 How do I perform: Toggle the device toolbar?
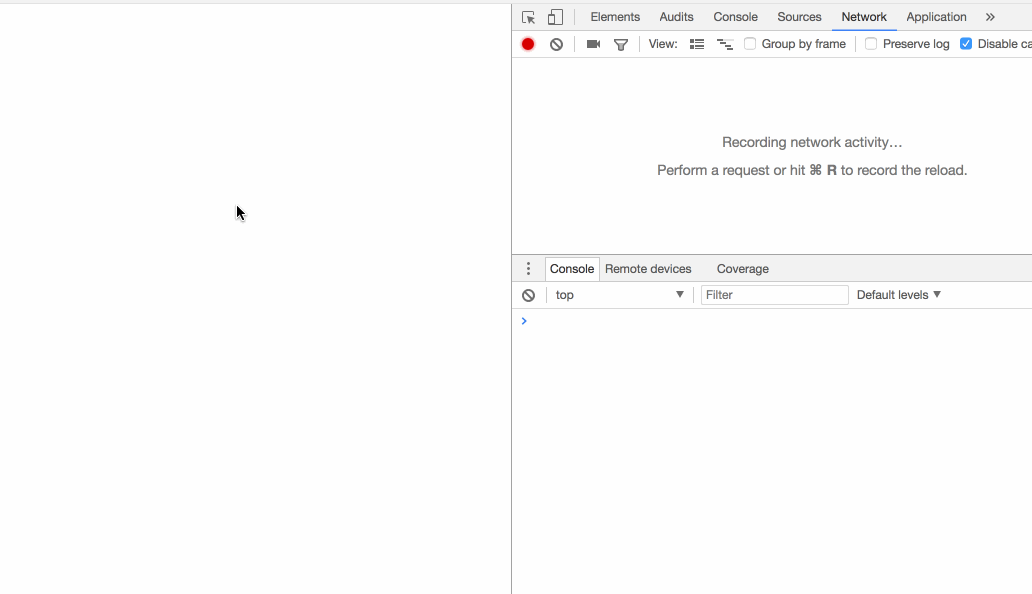point(554,16)
